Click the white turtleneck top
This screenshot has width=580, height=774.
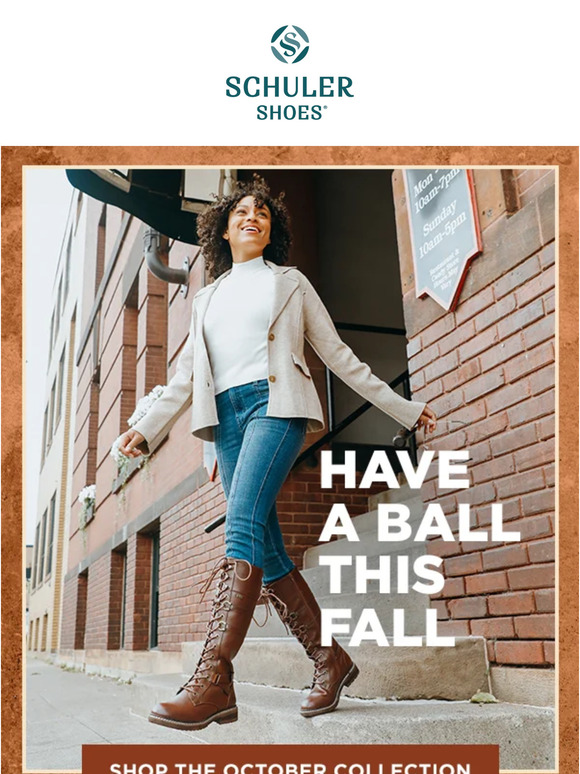click(238, 326)
